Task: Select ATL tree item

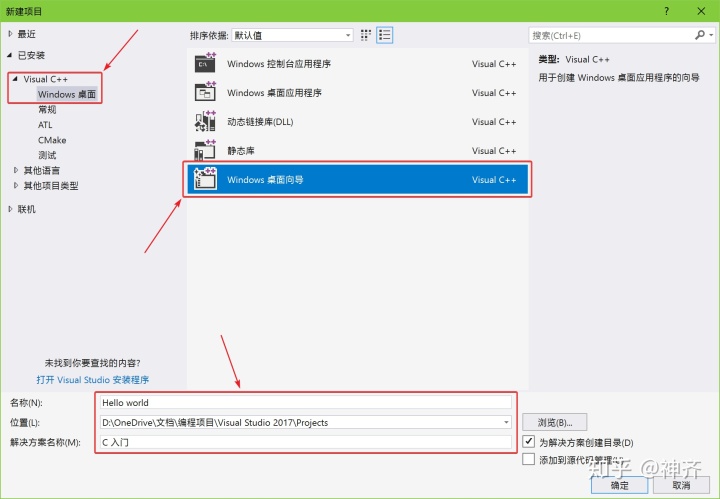Action: pyautogui.click(x=45, y=125)
